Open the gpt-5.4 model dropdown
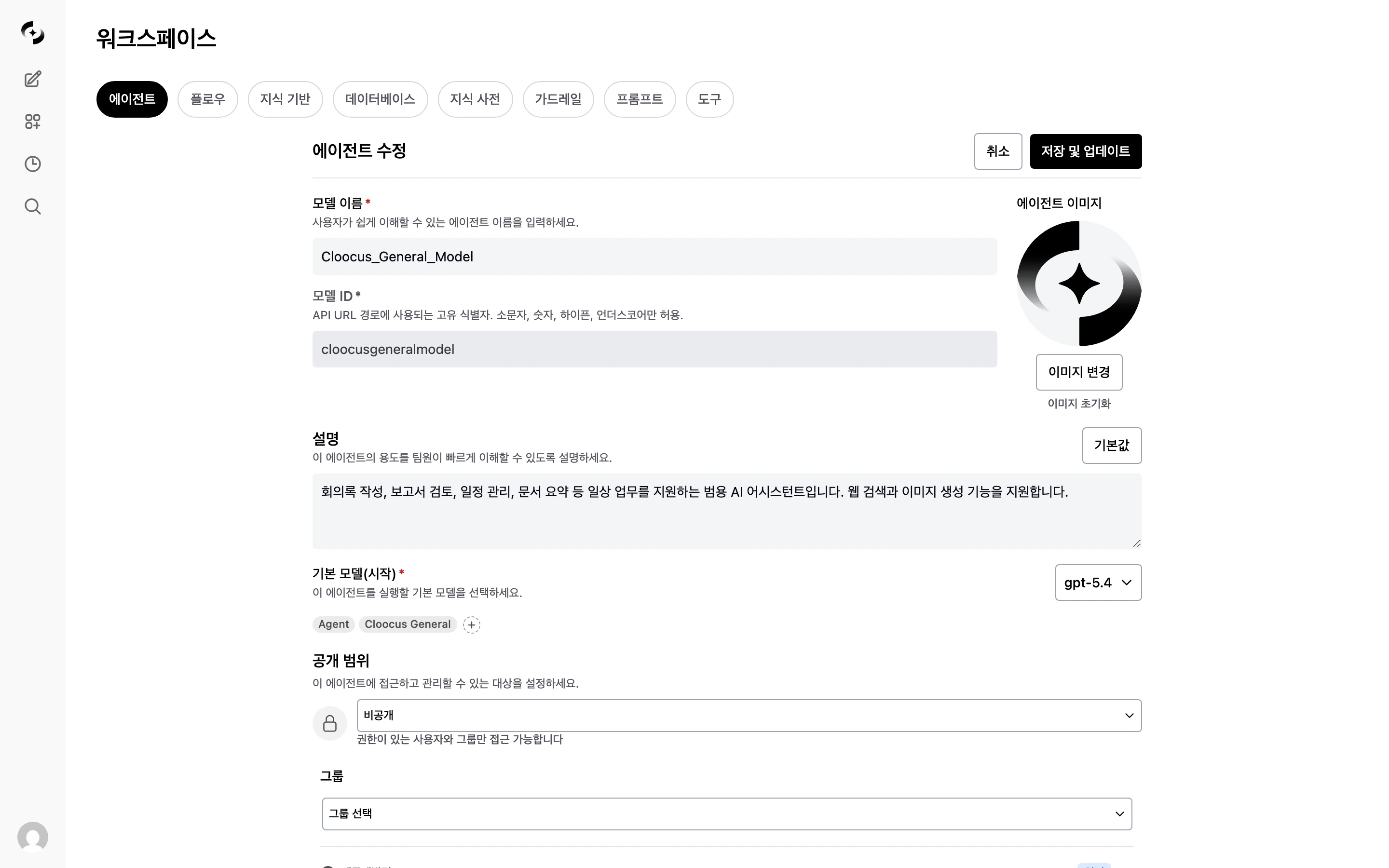 coord(1097,582)
